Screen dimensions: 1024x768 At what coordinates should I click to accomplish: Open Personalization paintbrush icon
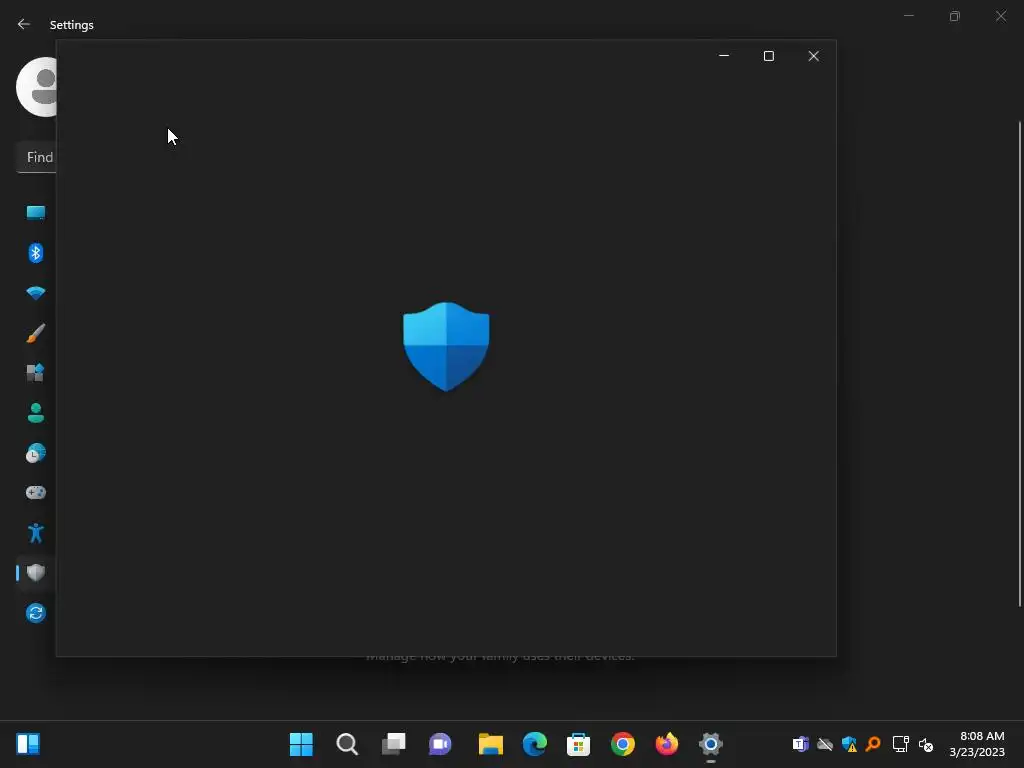point(36,333)
